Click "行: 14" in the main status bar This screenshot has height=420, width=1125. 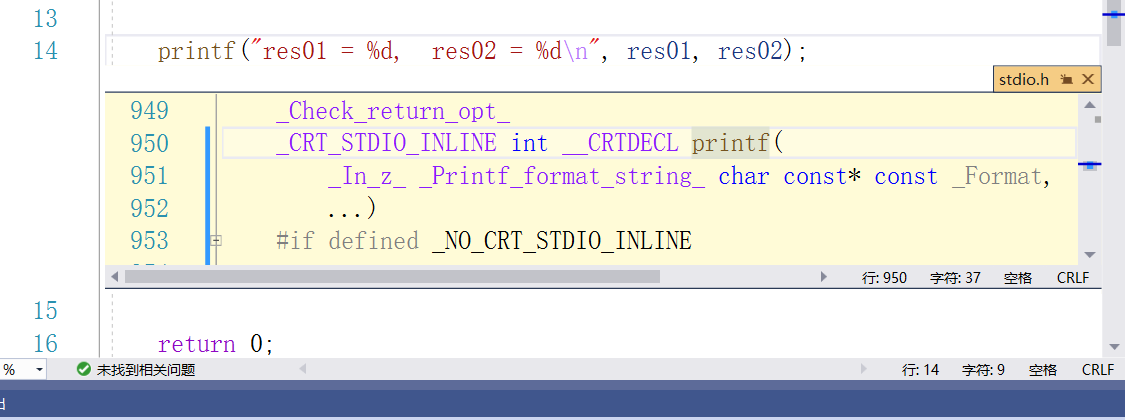[920, 370]
